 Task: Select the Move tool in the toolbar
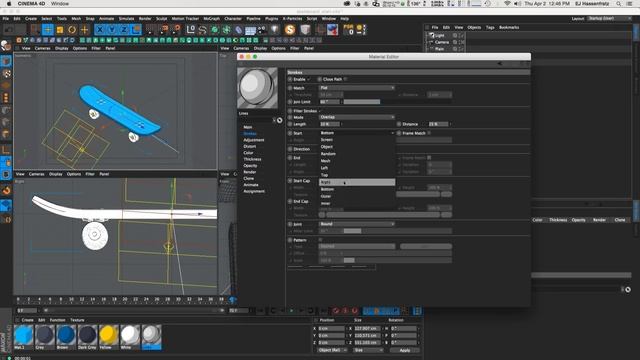(48, 30)
